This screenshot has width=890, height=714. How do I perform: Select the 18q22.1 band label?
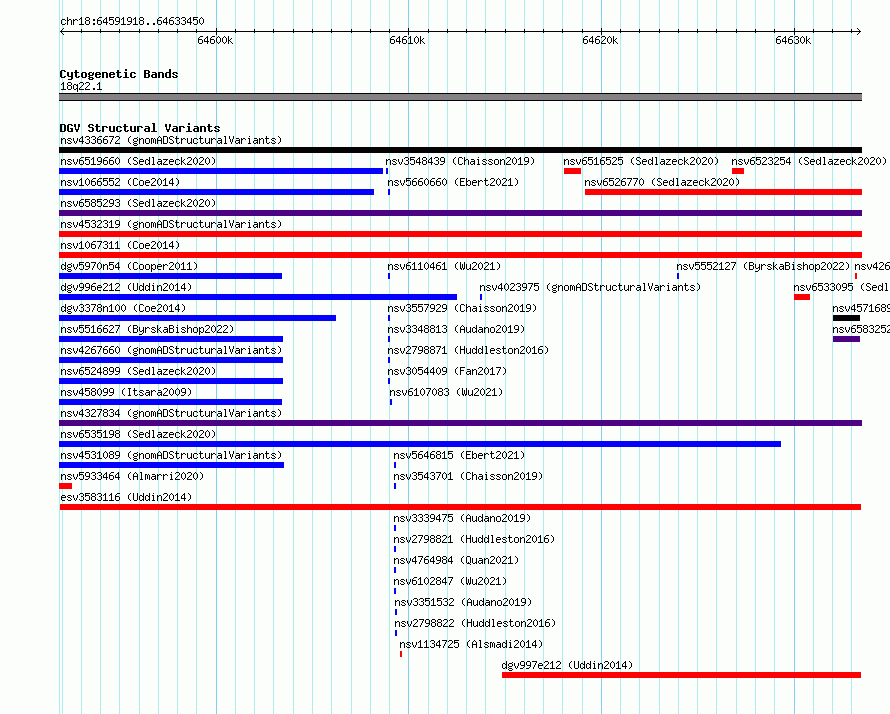click(x=81, y=86)
